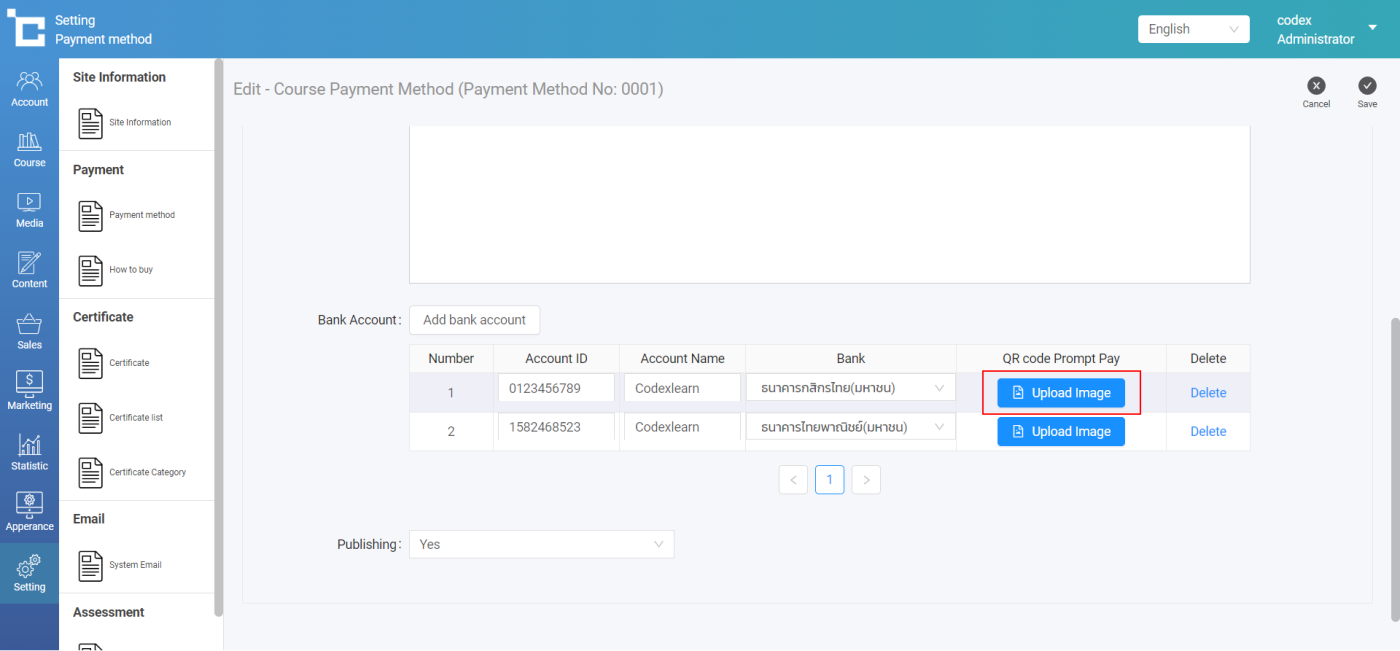Expand the codex Administrator user menu

(x=1372, y=28)
